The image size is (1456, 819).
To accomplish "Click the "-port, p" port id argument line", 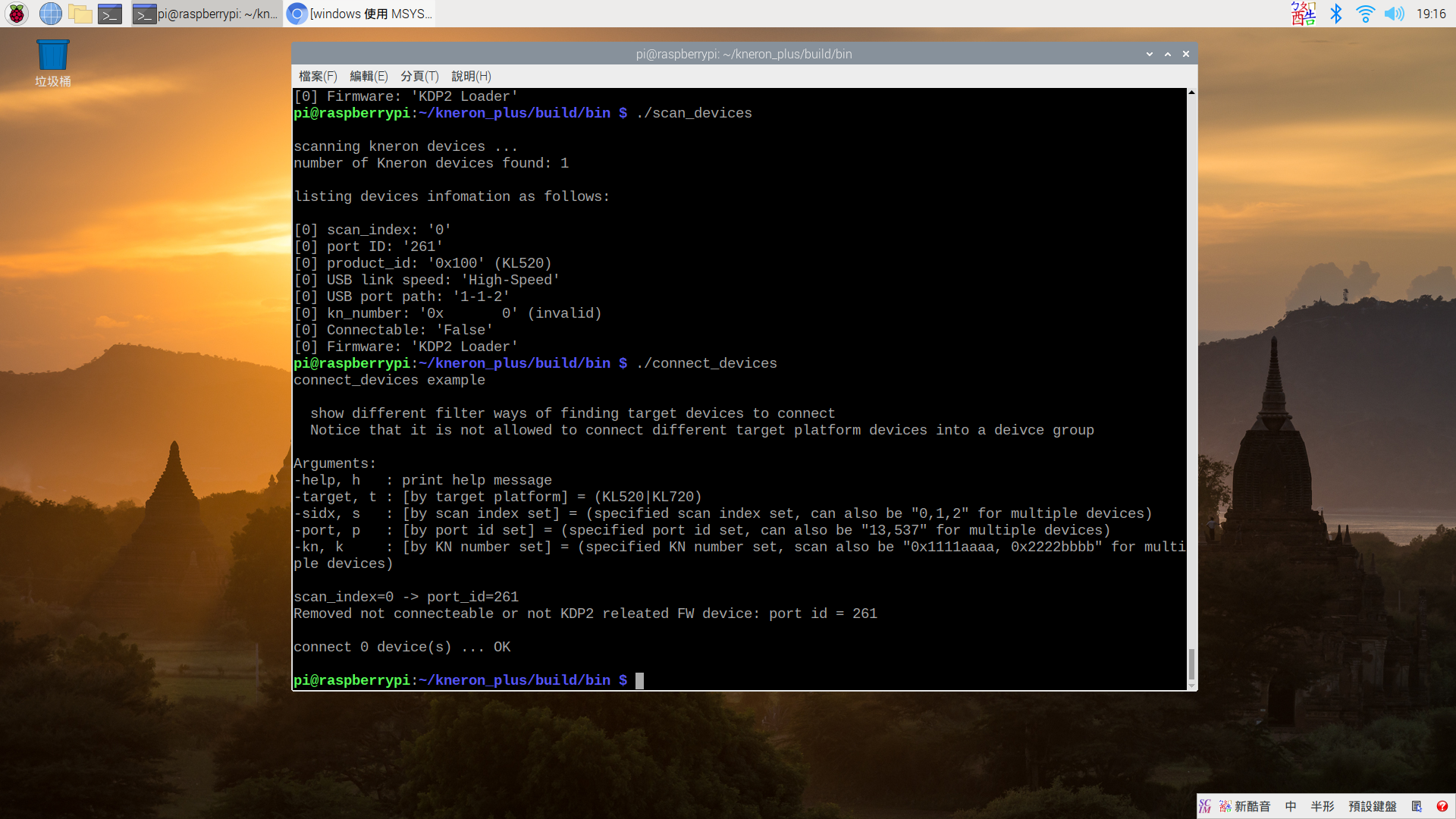I will 702,530.
